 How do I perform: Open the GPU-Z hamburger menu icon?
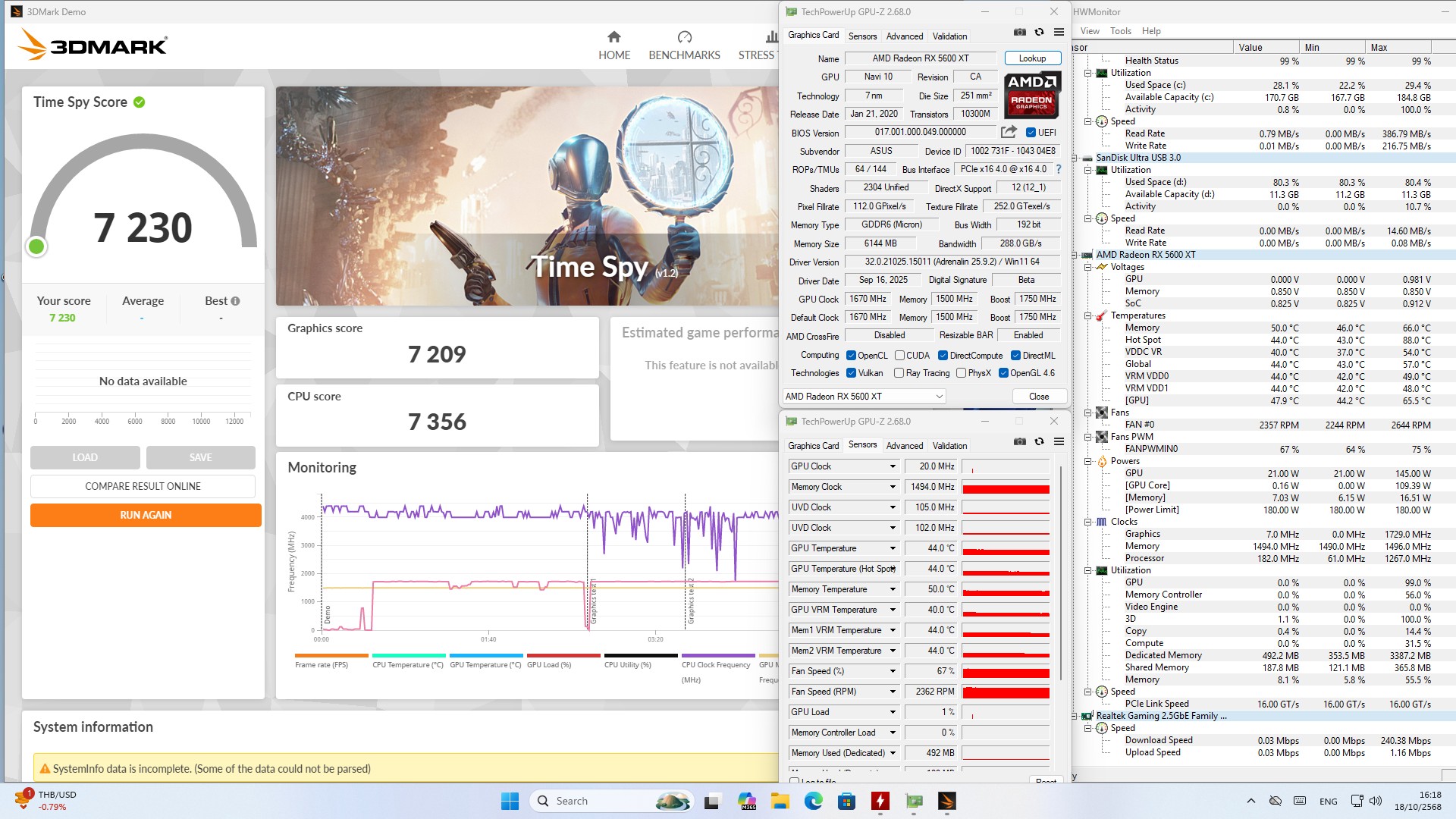coord(1059,33)
